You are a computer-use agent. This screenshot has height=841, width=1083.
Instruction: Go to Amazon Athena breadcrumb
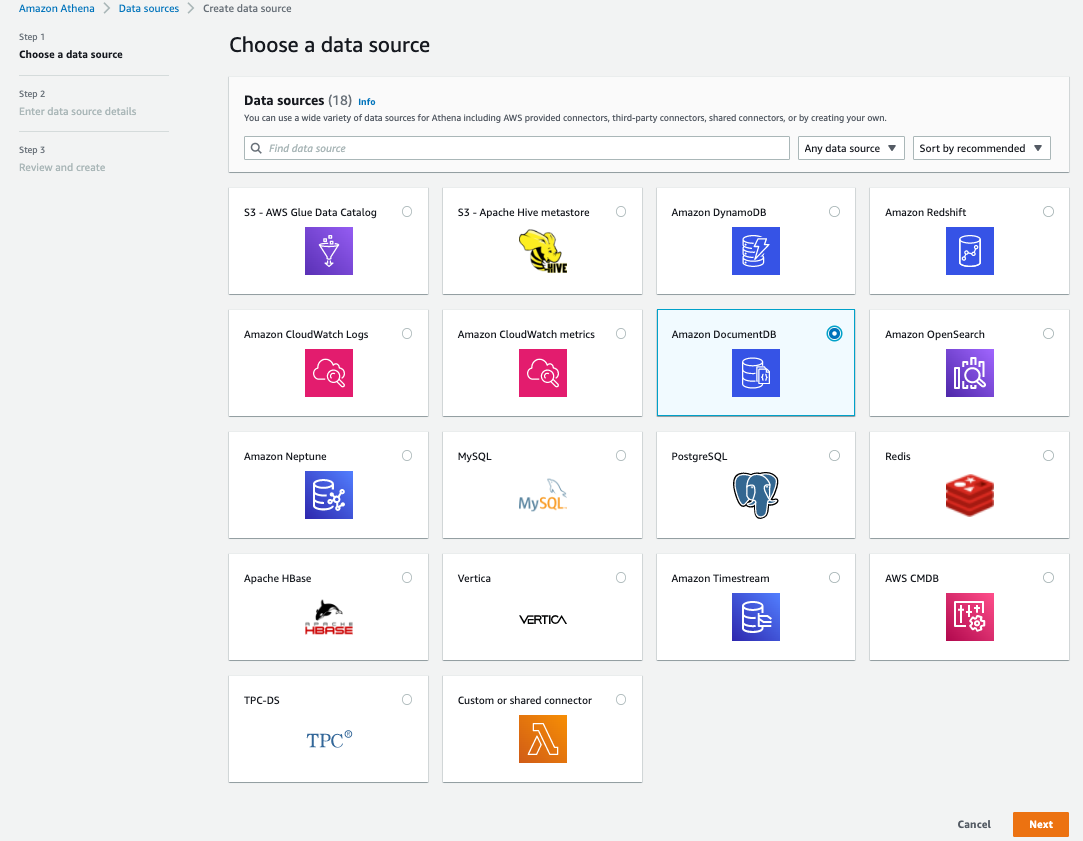pos(57,8)
